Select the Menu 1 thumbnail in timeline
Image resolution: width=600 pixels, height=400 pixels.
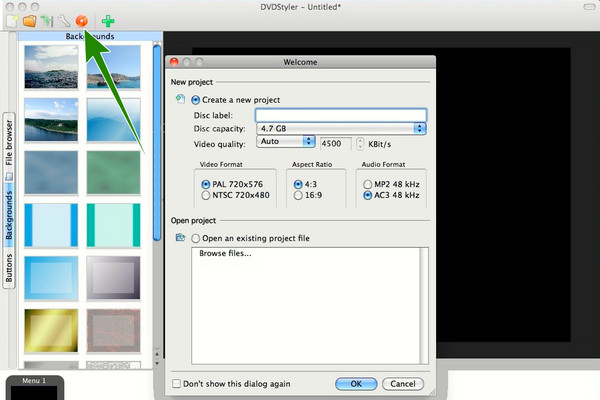coord(34,388)
